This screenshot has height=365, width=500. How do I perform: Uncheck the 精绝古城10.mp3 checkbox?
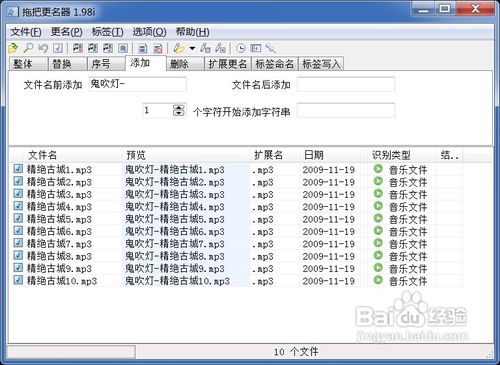18,280
